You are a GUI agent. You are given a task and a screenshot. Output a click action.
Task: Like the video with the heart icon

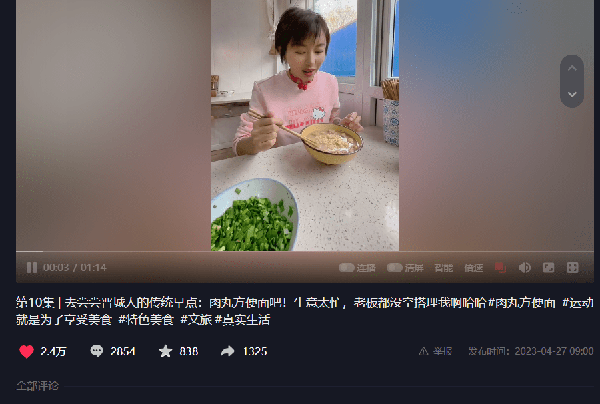pos(26,351)
